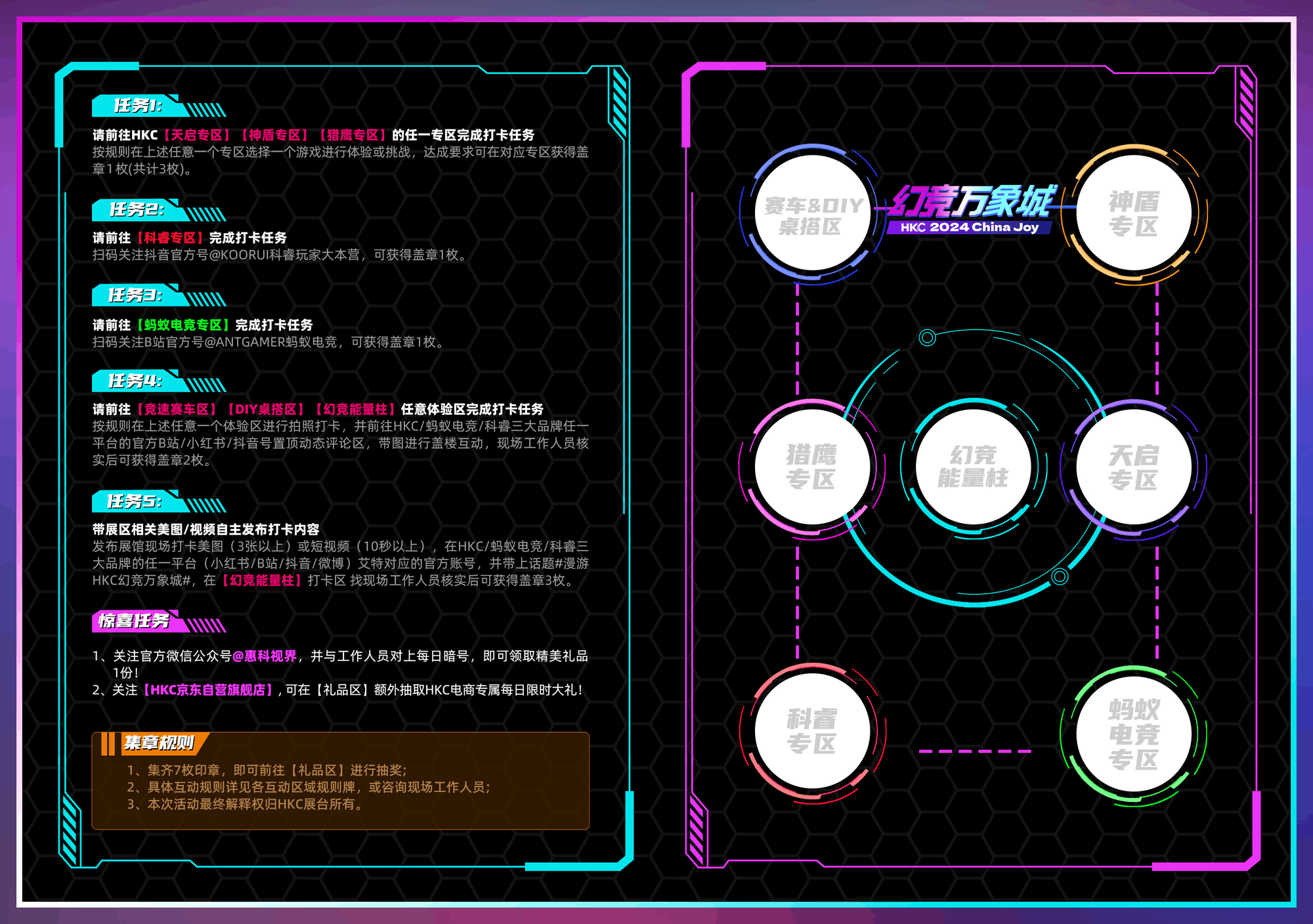Screen dimensions: 1313x924
Task: Select the 猎鹰专区 stamp circle
Action: 812,467
